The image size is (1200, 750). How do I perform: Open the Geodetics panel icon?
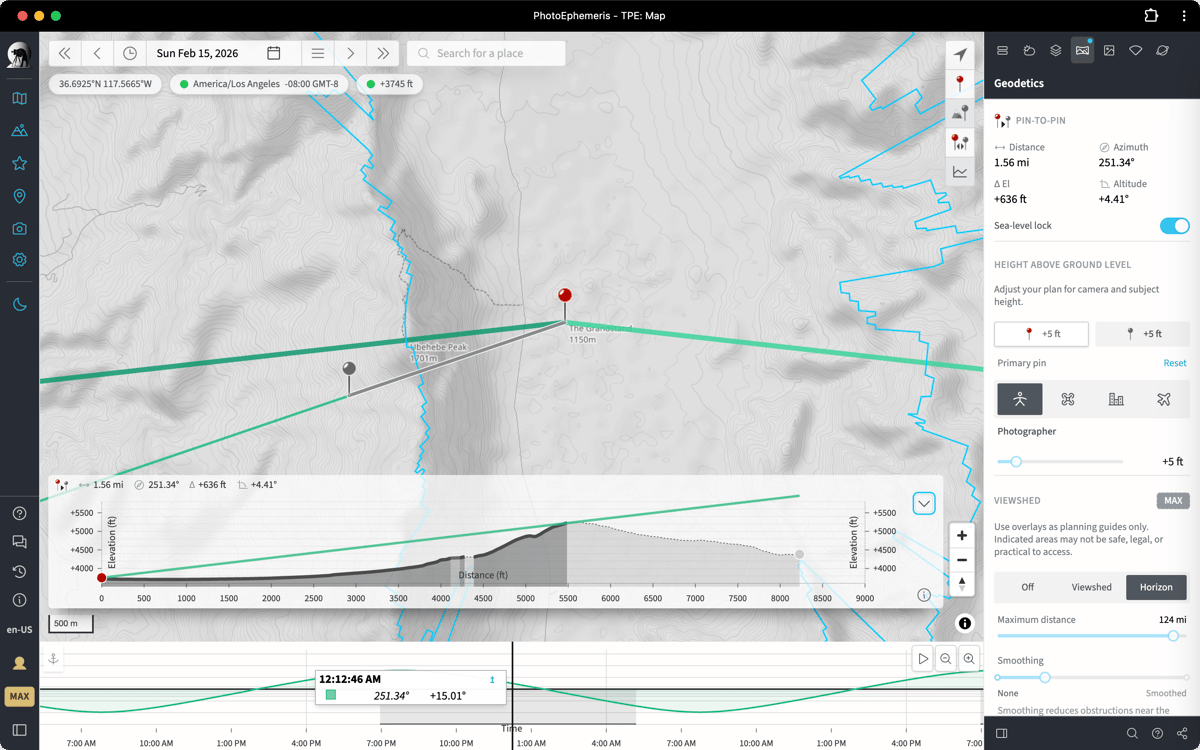click(1082, 51)
